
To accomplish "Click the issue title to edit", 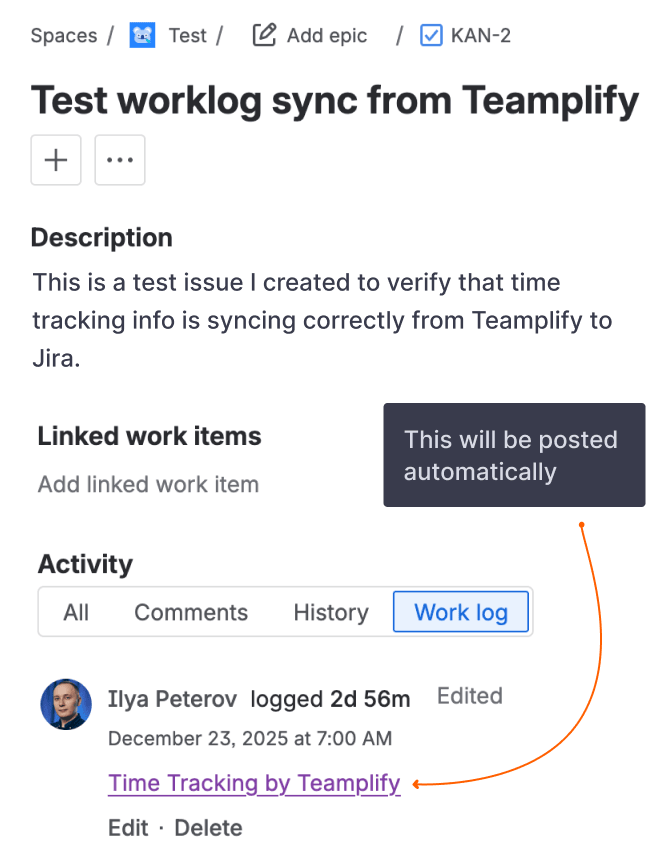I will [x=334, y=101].
